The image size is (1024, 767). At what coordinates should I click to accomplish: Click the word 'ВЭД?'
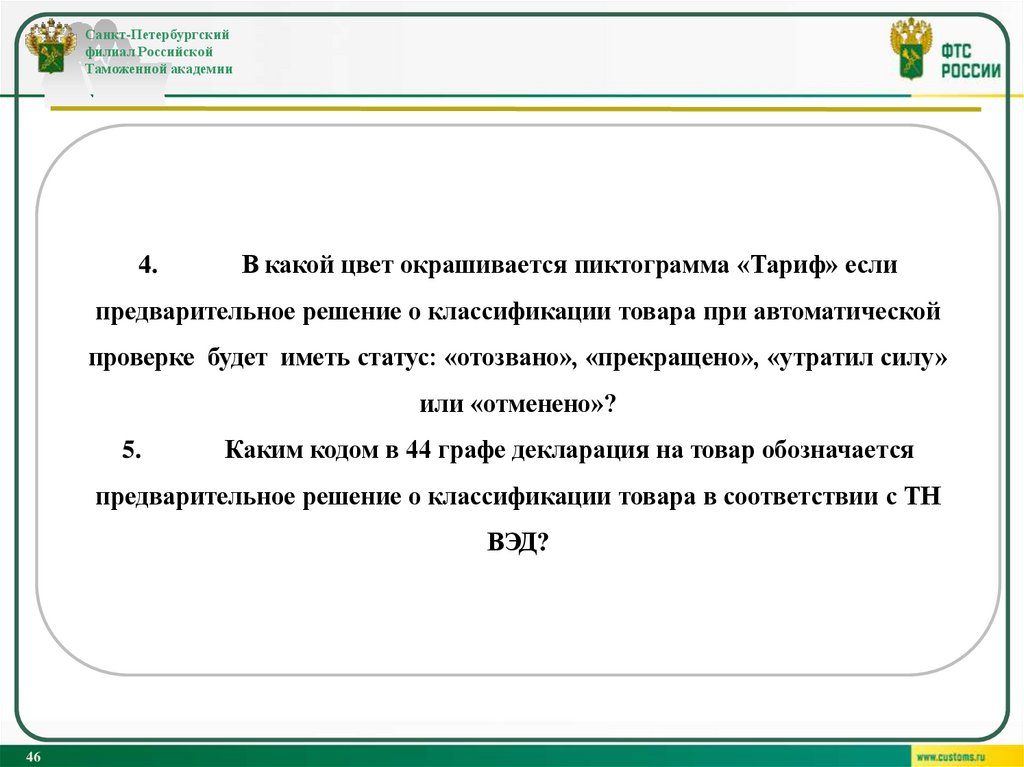pos(517,542)
